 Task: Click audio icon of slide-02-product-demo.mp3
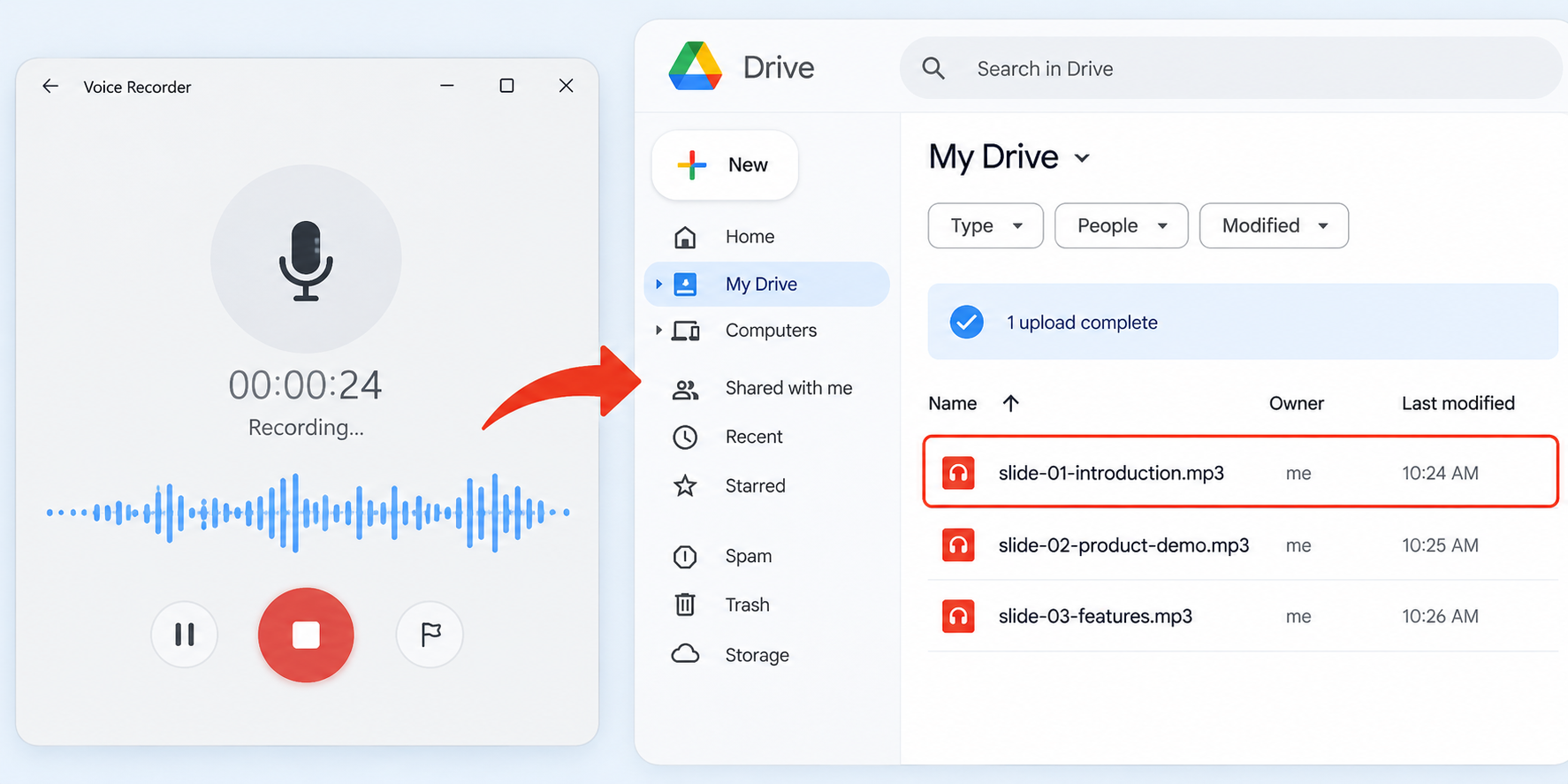tap(958, 545)
